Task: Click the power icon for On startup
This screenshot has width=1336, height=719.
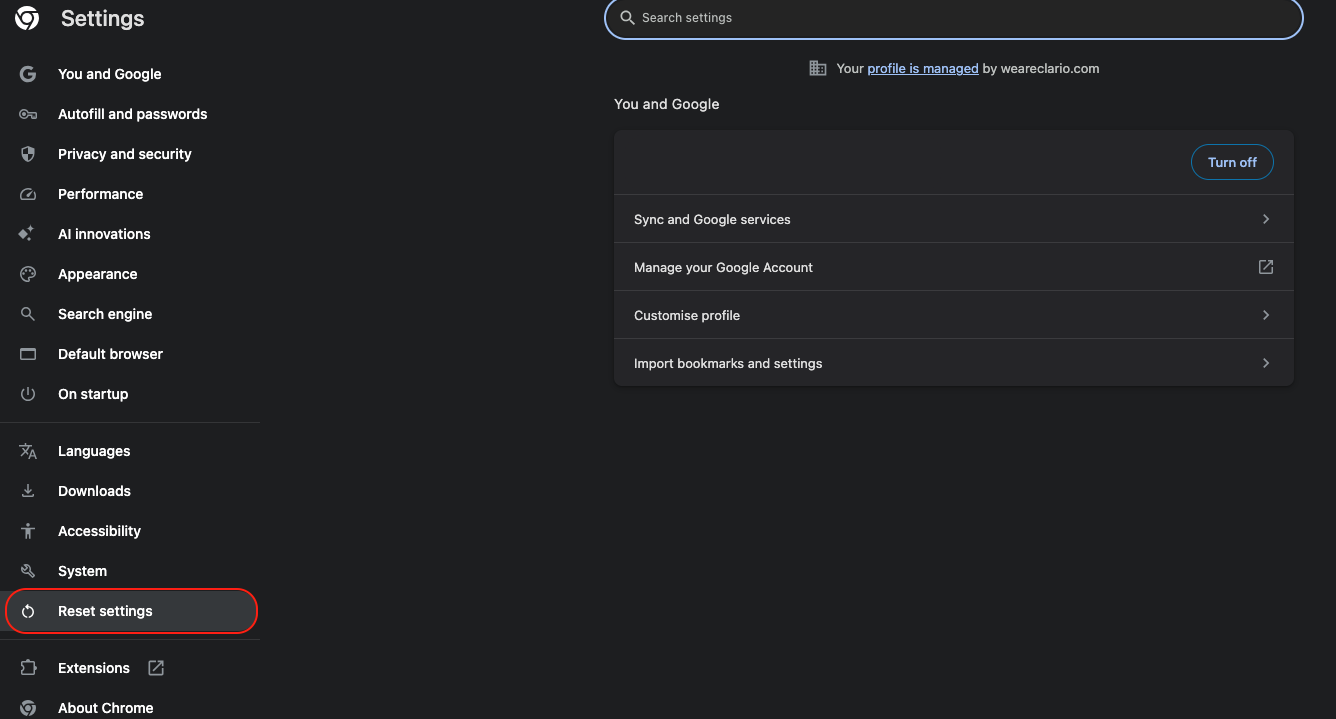Action: click(28, 394)
